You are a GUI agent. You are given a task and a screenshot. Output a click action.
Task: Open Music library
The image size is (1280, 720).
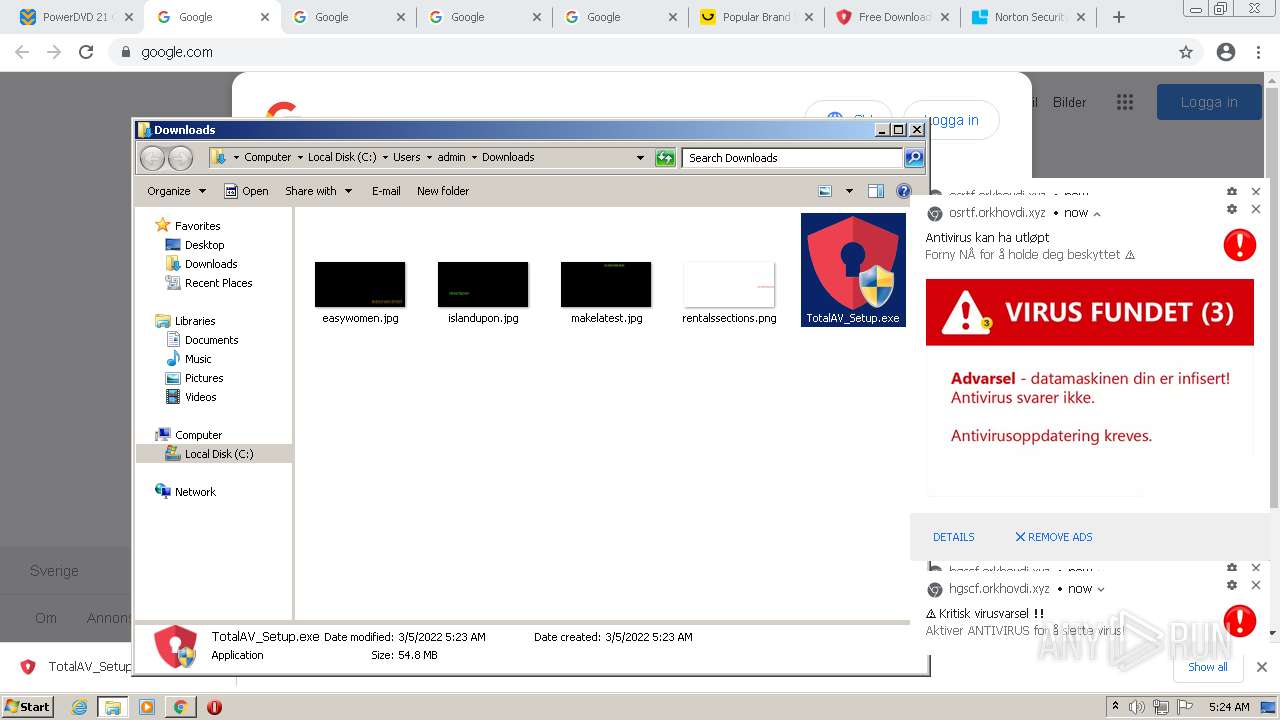point(198,359)
